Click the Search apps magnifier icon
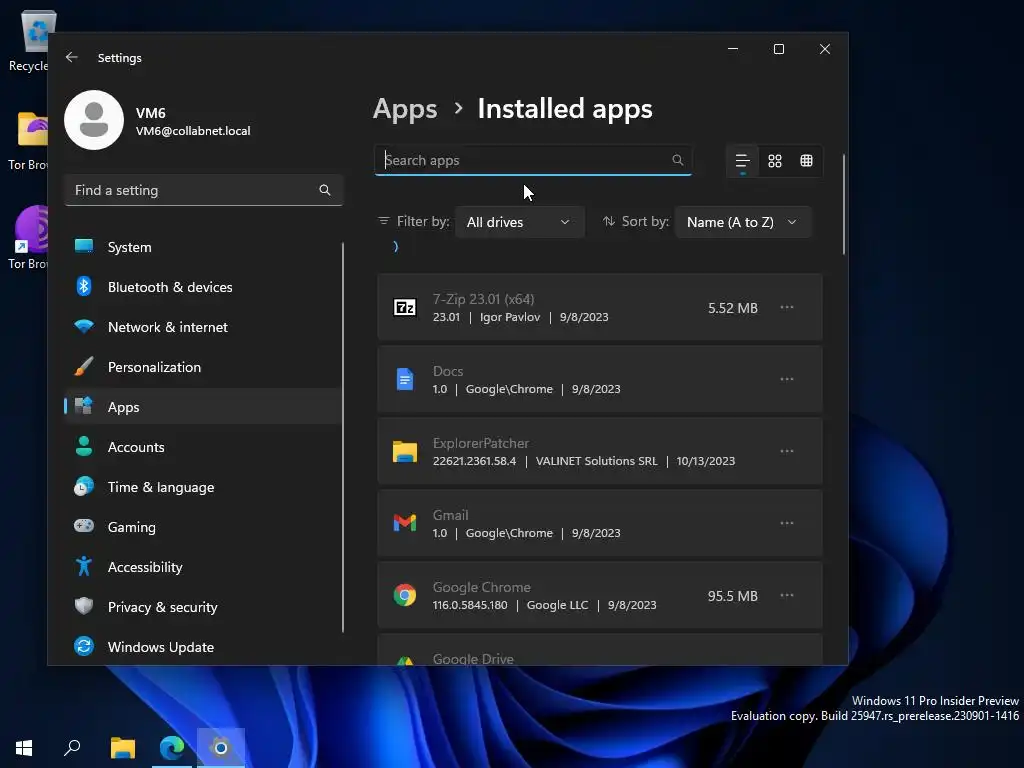Viewport: 1024px width, 768px height. (677, 160)
